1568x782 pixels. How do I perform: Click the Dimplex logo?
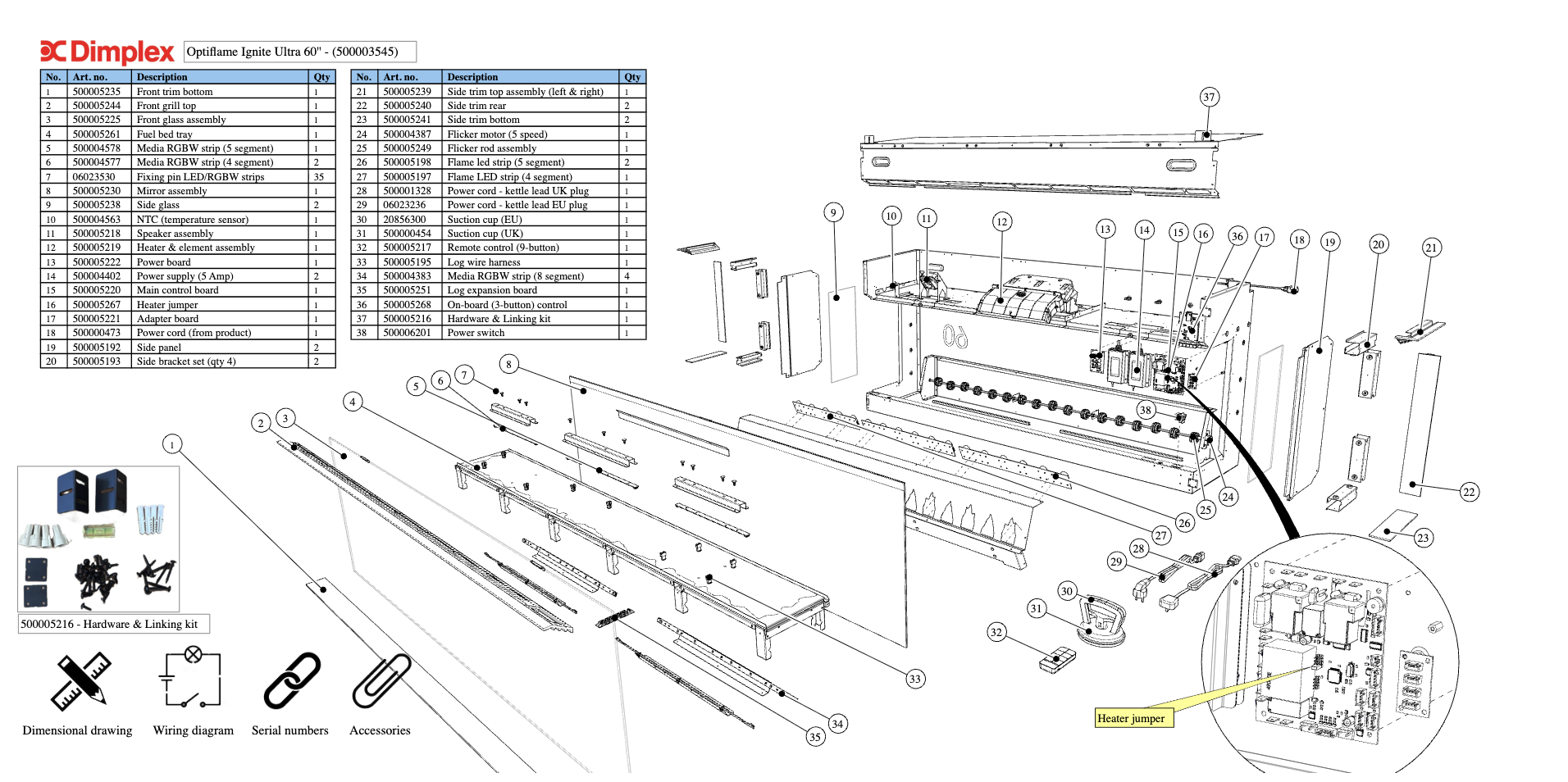tap(107, 52)
